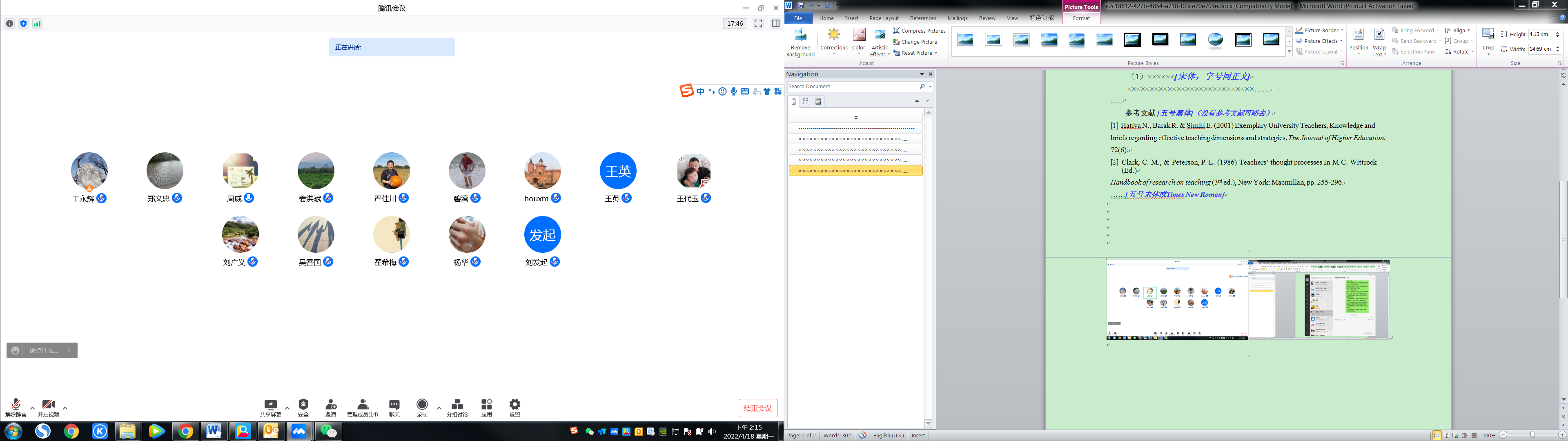Open the References ribbon tab
Viewport: 1568px width, 441px height.
923,18
